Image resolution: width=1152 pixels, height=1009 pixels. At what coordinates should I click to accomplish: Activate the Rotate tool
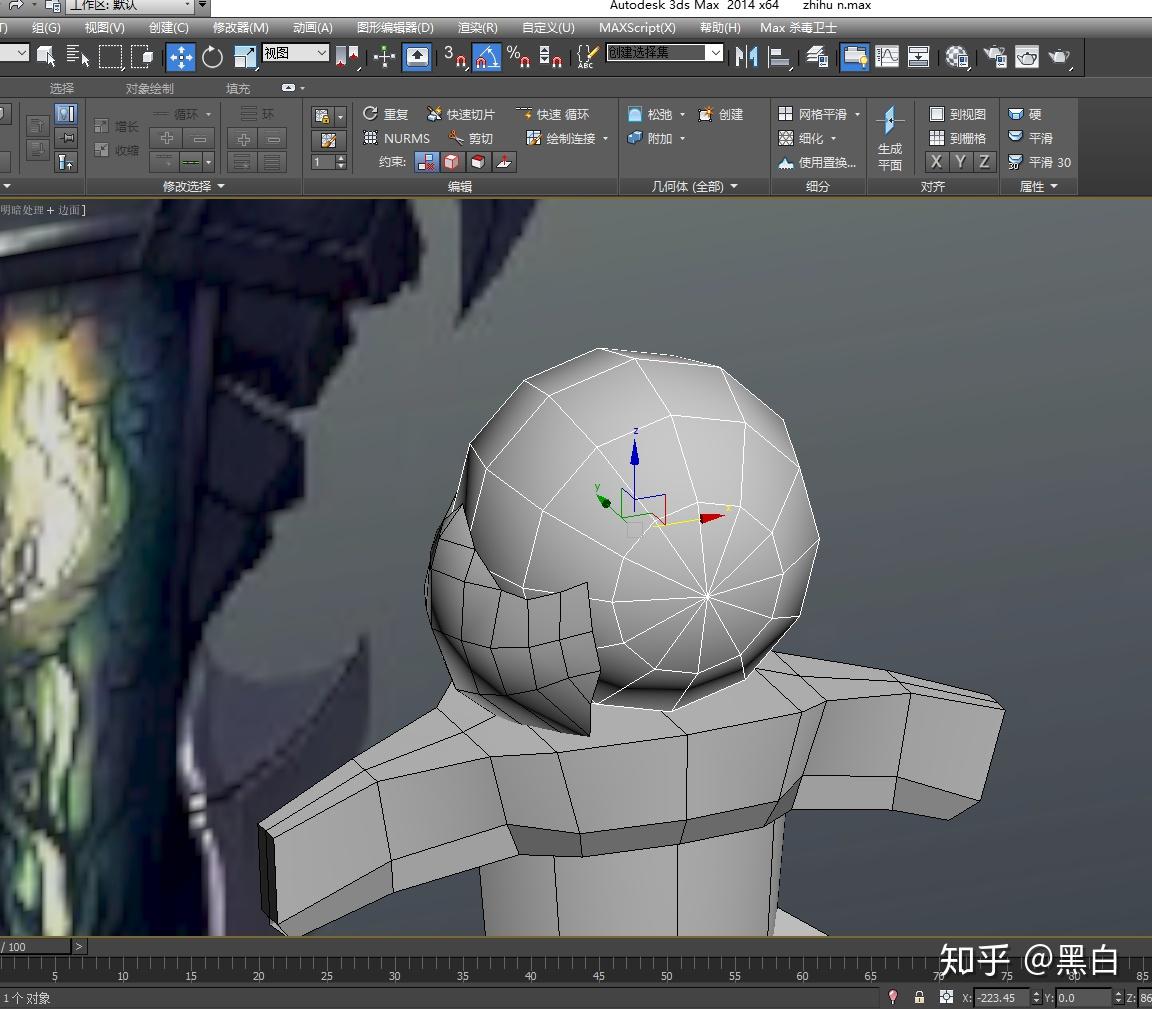(212, 57)
